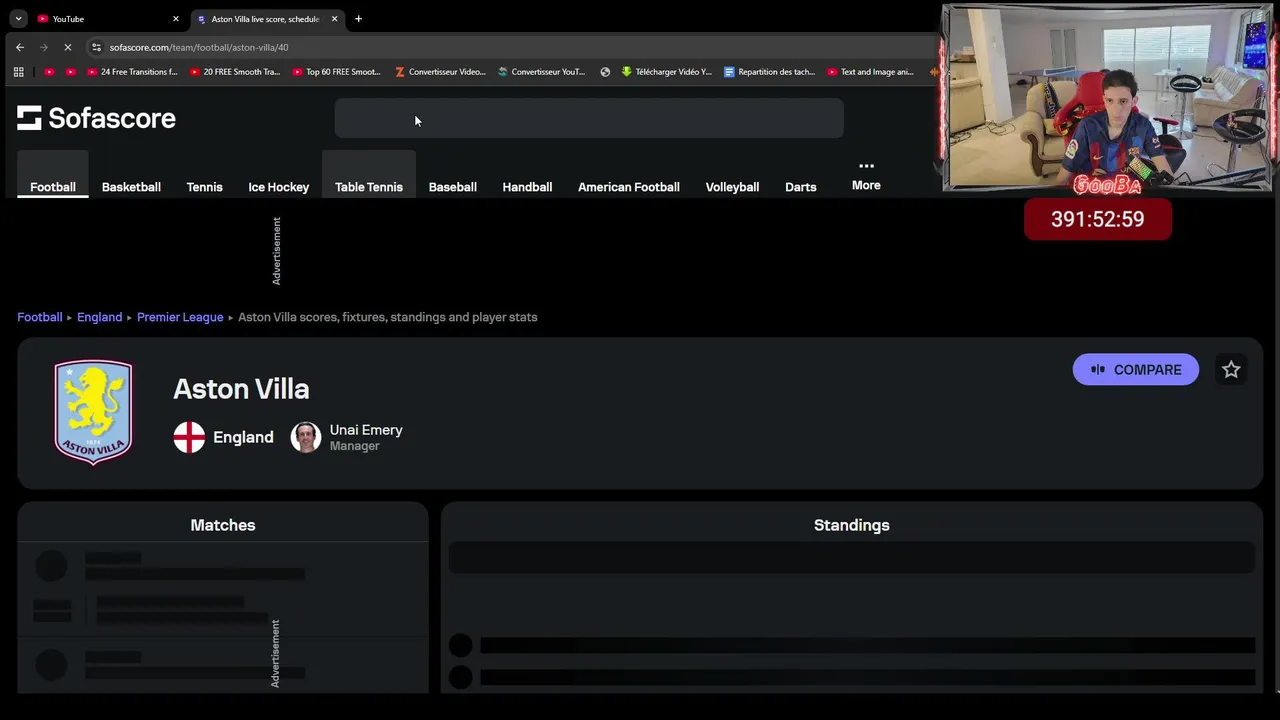The image size is (1280, 720).
Task: Follow the Football breadcrumb link
Action: pyautogui.click(x=40, y=317)
